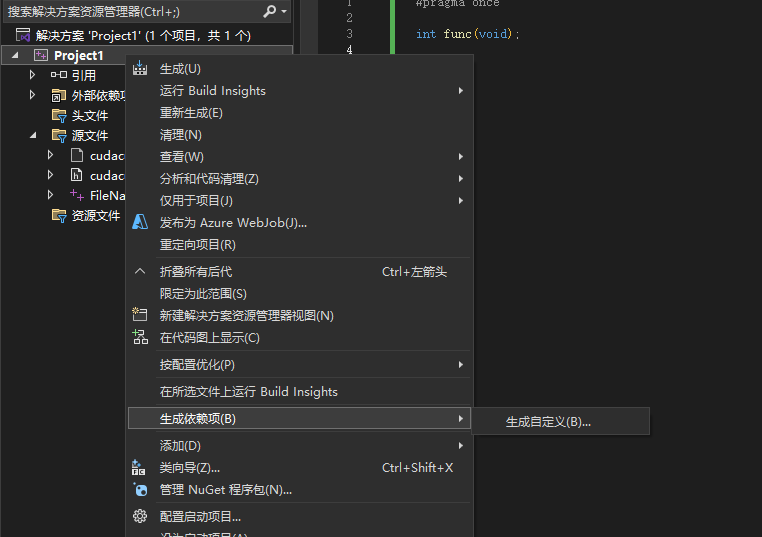Open the search options dropdown arrow
Image resolution: width=762 pixels, height=537 pixels.
[x=284, y=11]
